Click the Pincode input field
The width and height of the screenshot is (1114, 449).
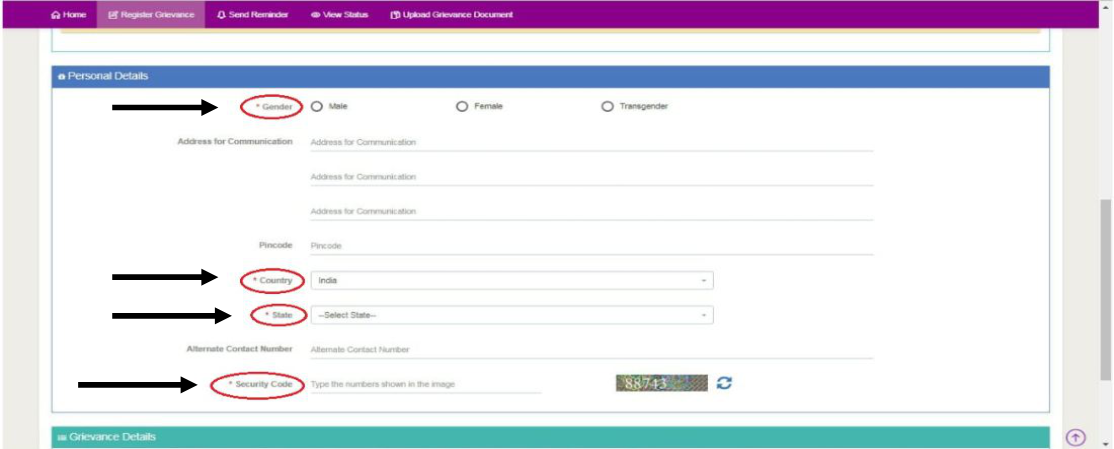591,246
